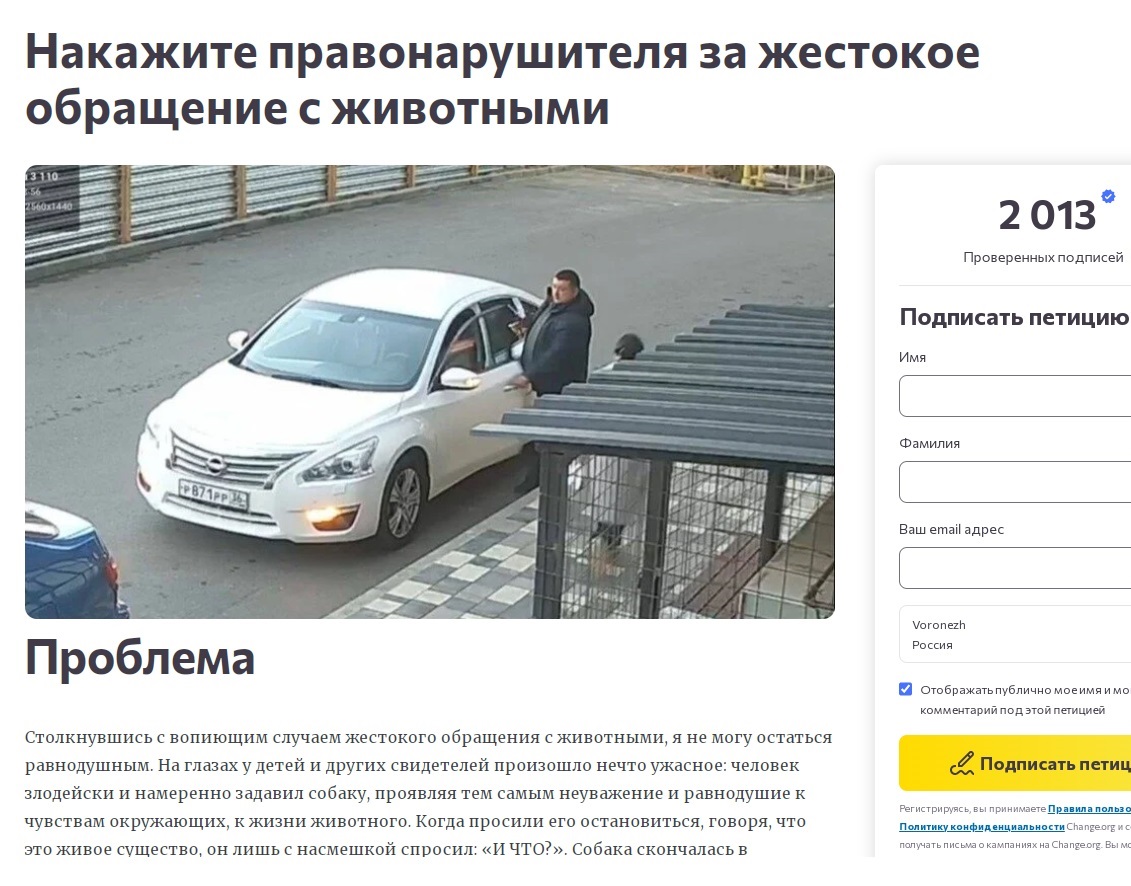Click the blue verified badge beside 2 013
1131x886 pixels.
click(1108, 196)
